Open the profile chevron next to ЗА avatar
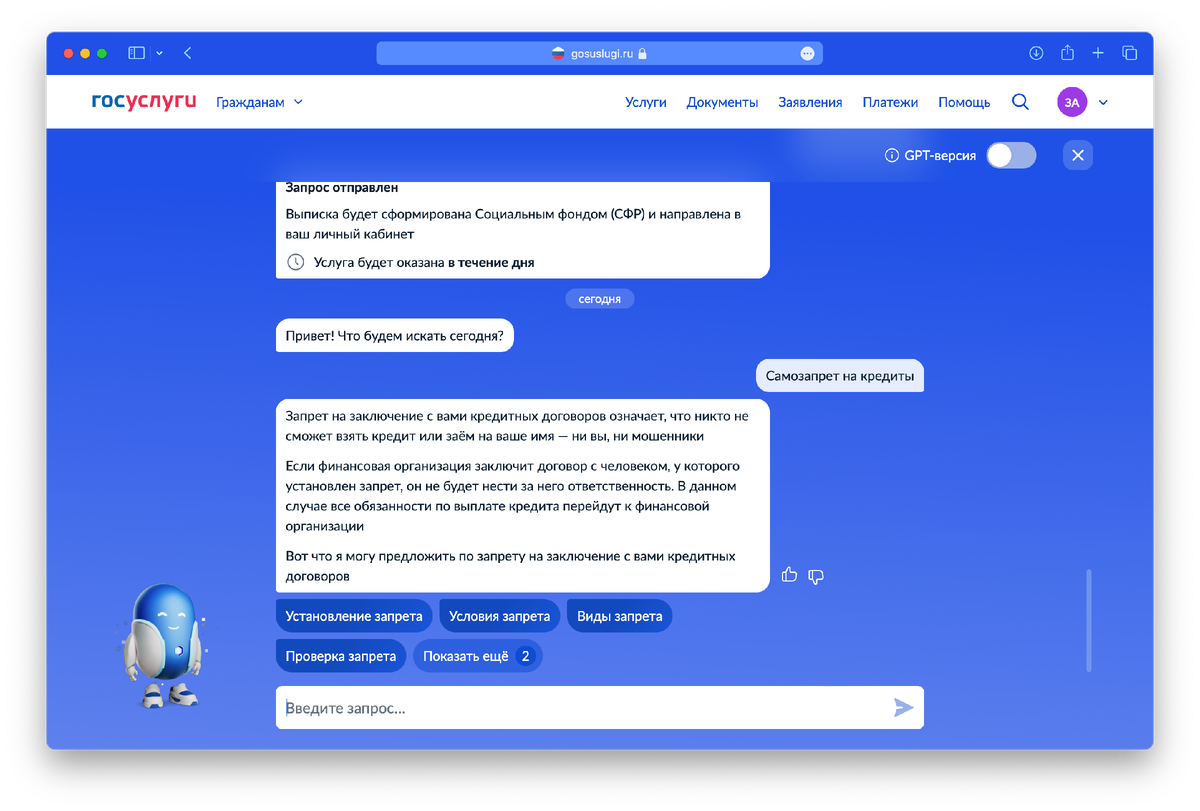 click(x=1103, y=101)
